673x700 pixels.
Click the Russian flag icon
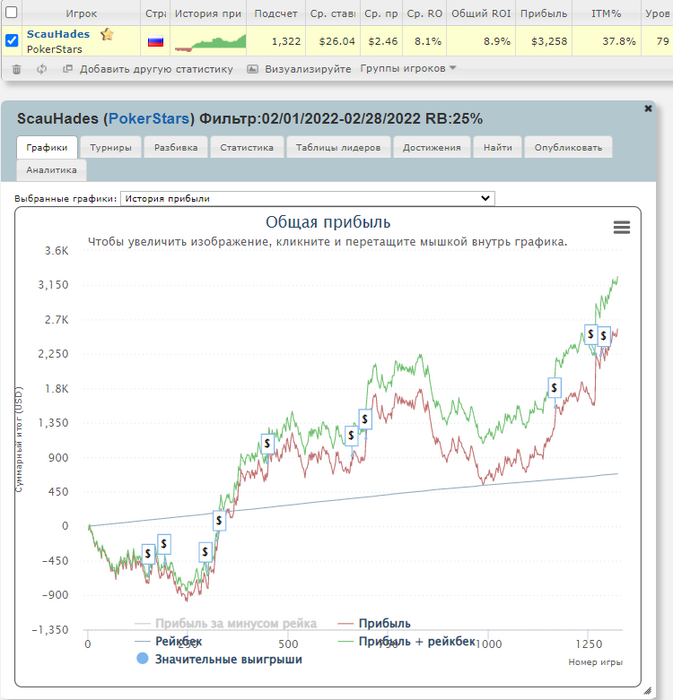(155, 42)
